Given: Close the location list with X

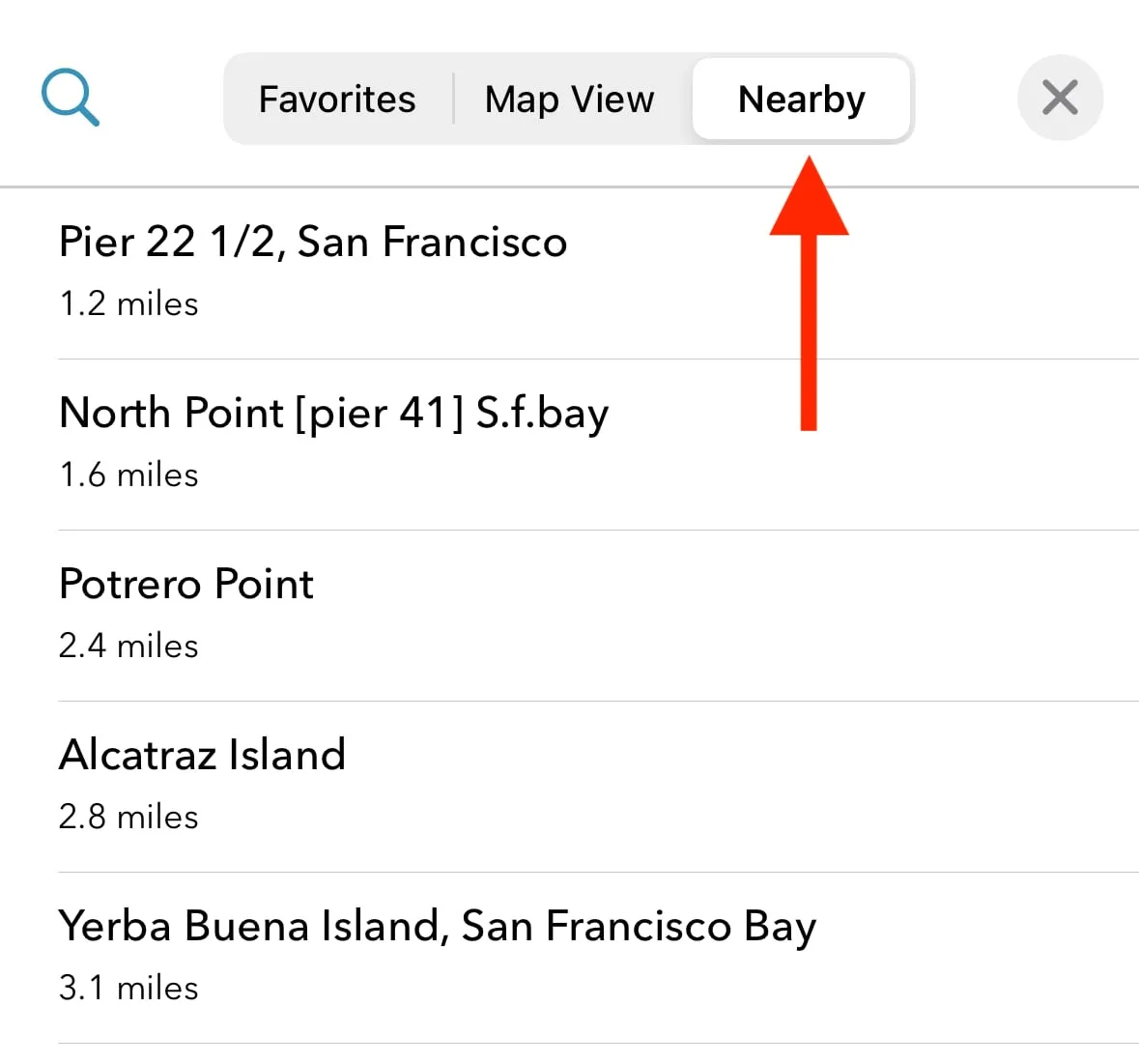Looking at the screenshot, I should coord(1060,98).
